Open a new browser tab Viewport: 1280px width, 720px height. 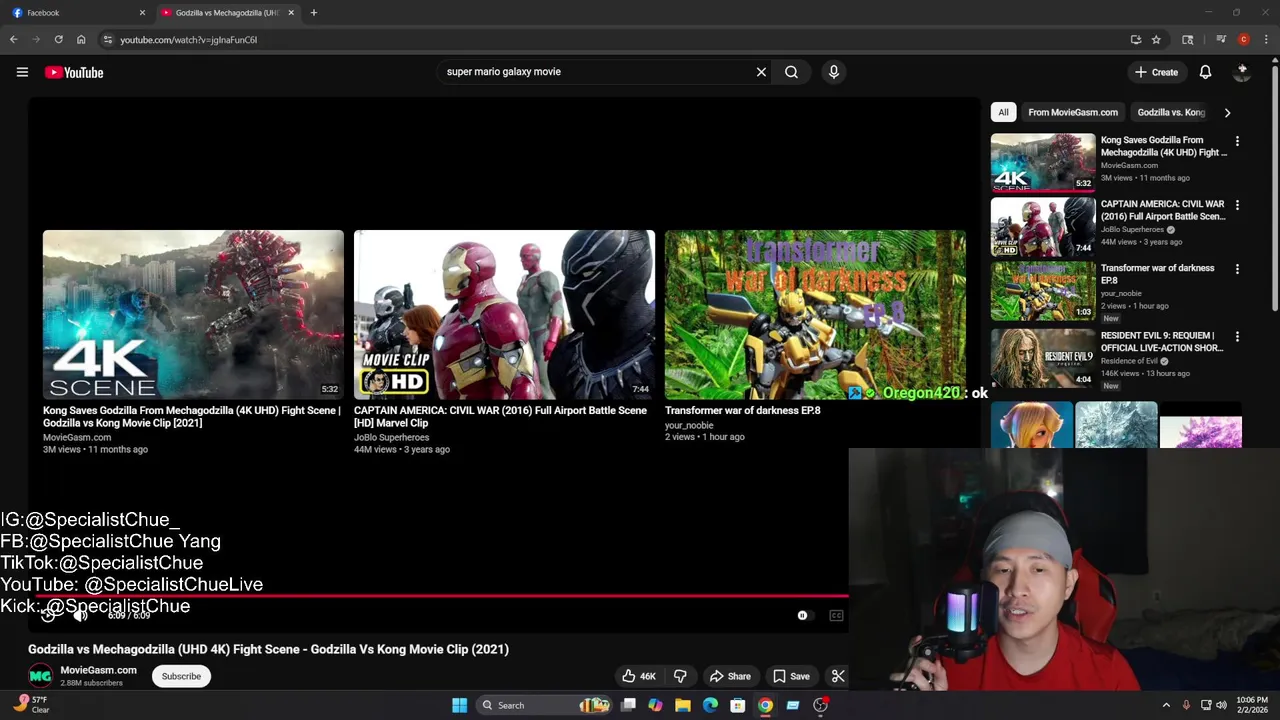[313, 13]
